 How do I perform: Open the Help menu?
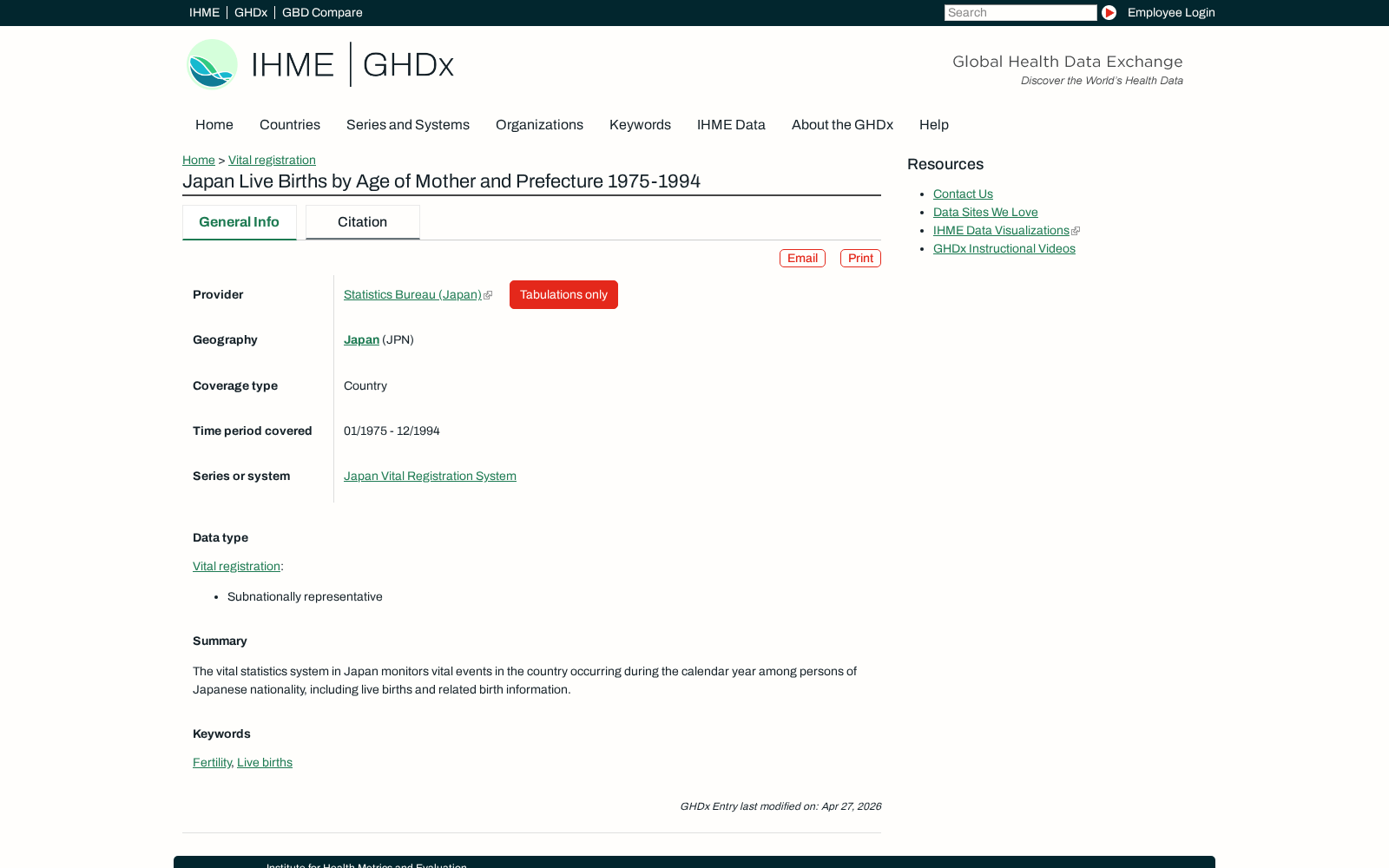(x=934, y=124)
